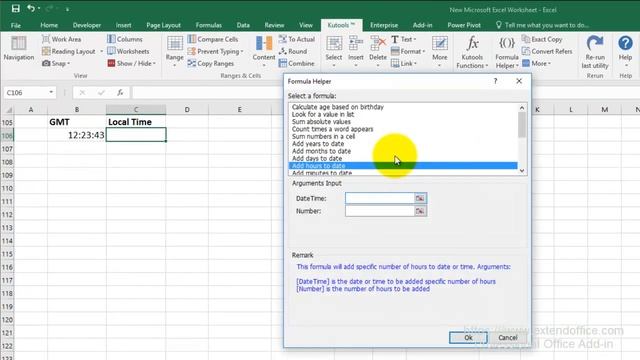The height and width of the screenshot is (360, 640).
Task: Cancel the Formula Helper dialog
Action: pyautogui.click(x=507, y=338)
